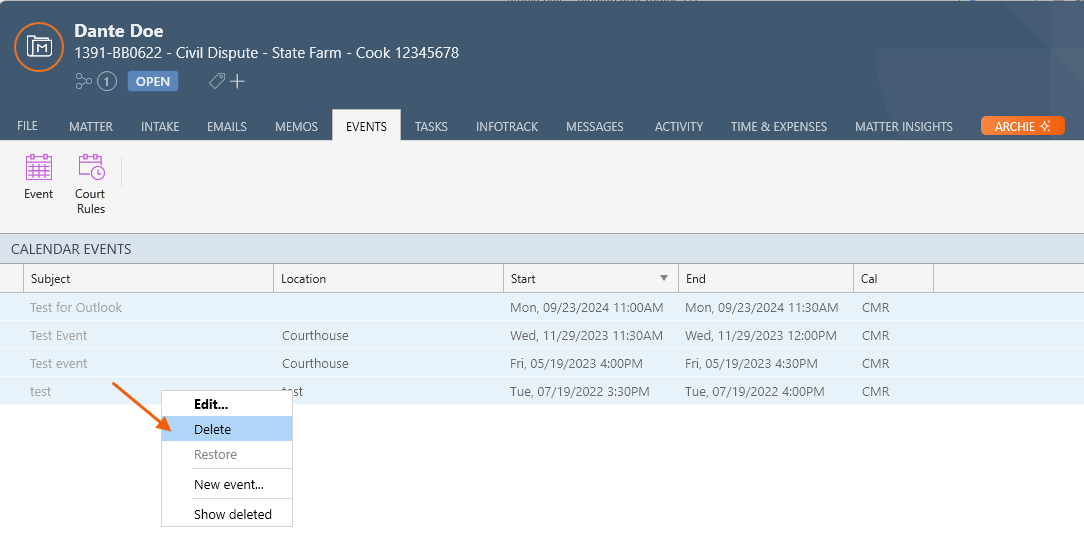Click start time Wed, 11/29/2023 11:30AM

pyautogui.click(x=586, y=335)
